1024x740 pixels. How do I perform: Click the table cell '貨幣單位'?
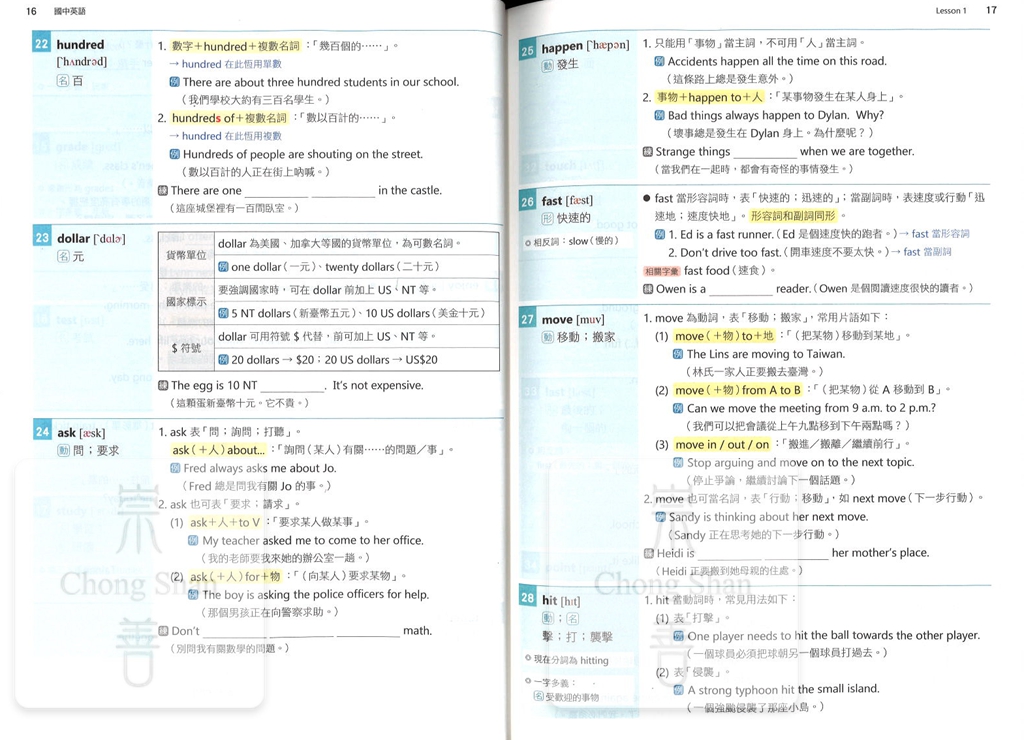pyautogui.click(x=186, y=255)
